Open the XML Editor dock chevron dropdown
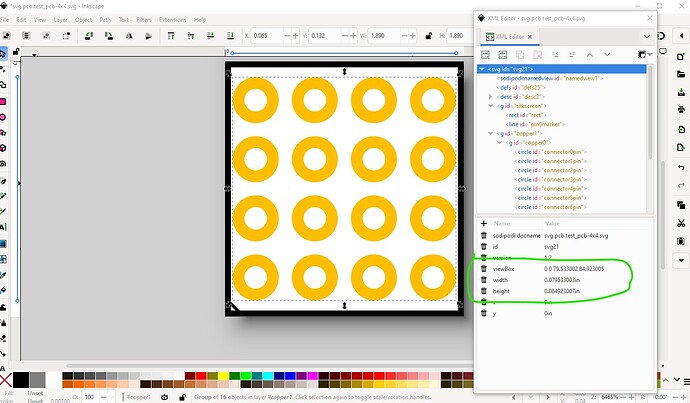The width and height of the screenshot is (690, 403). tap(646, 37)
